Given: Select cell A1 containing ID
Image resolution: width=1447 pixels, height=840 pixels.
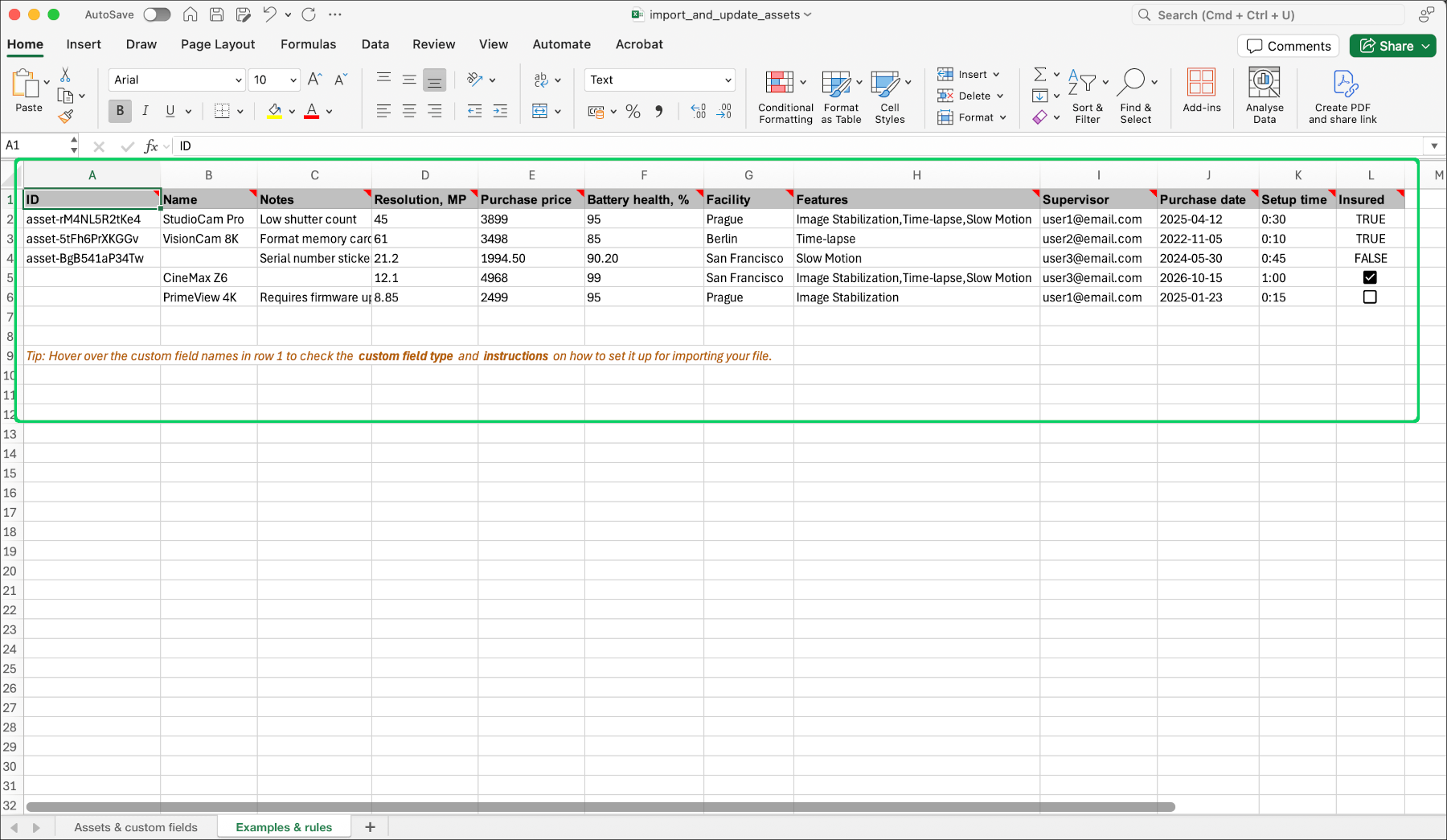Looking at the screenshot, I should click(x=91, y=199).
